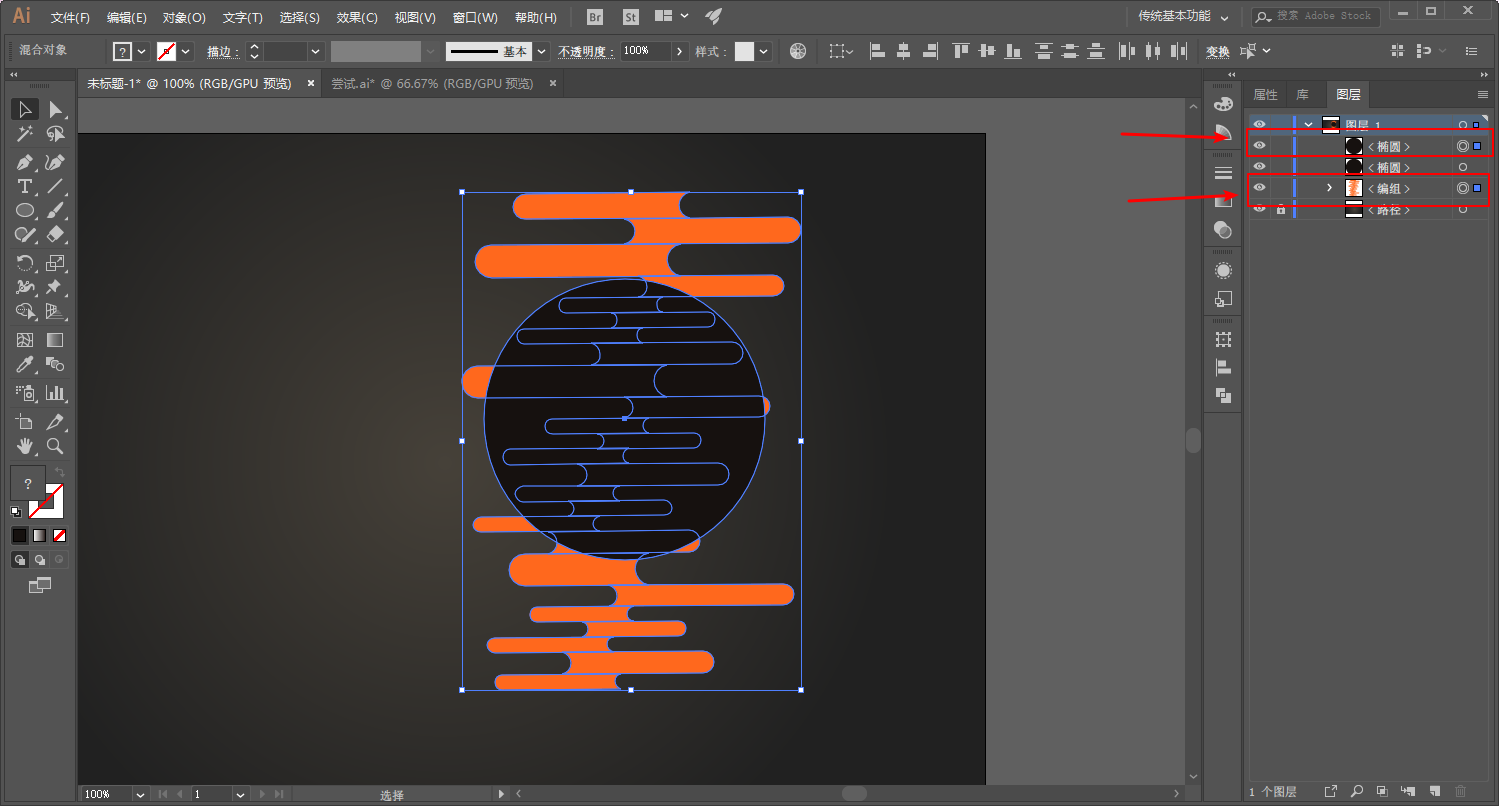The image size is (1499, 806).
Task: Open the 对象(O) menu
Action: pos(184,17)
